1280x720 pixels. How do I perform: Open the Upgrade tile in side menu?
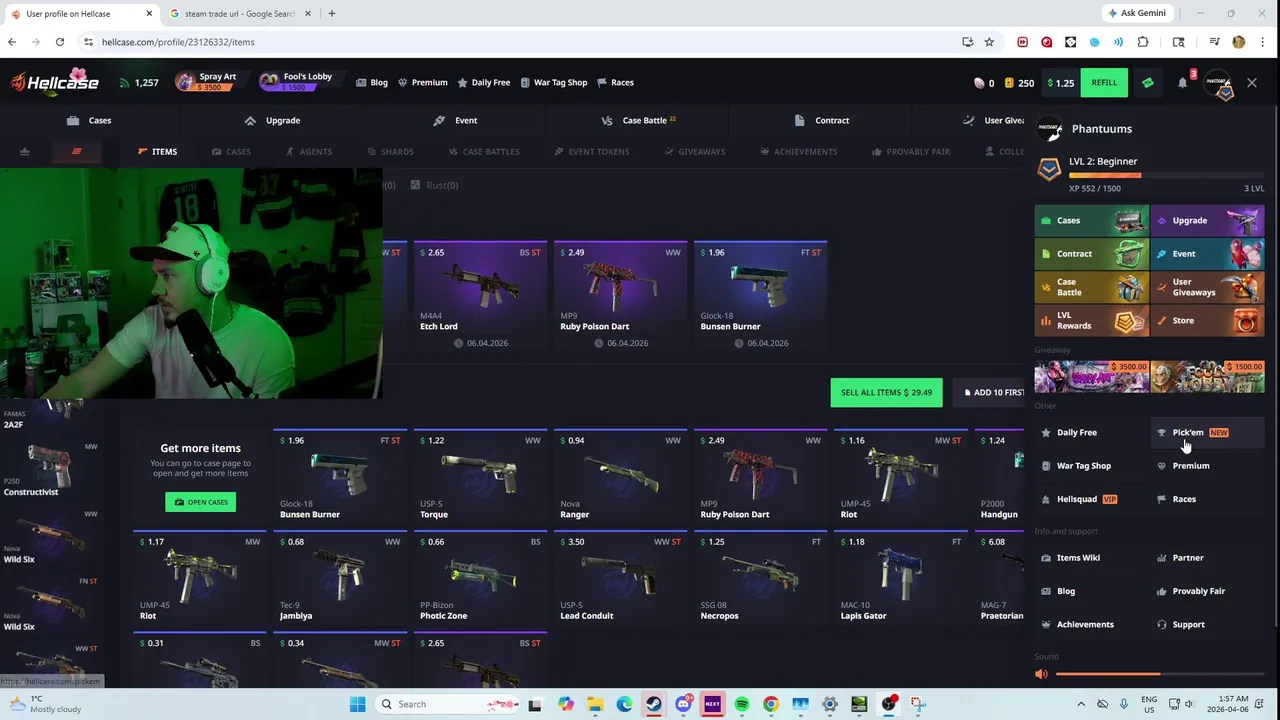[1207, 220]
